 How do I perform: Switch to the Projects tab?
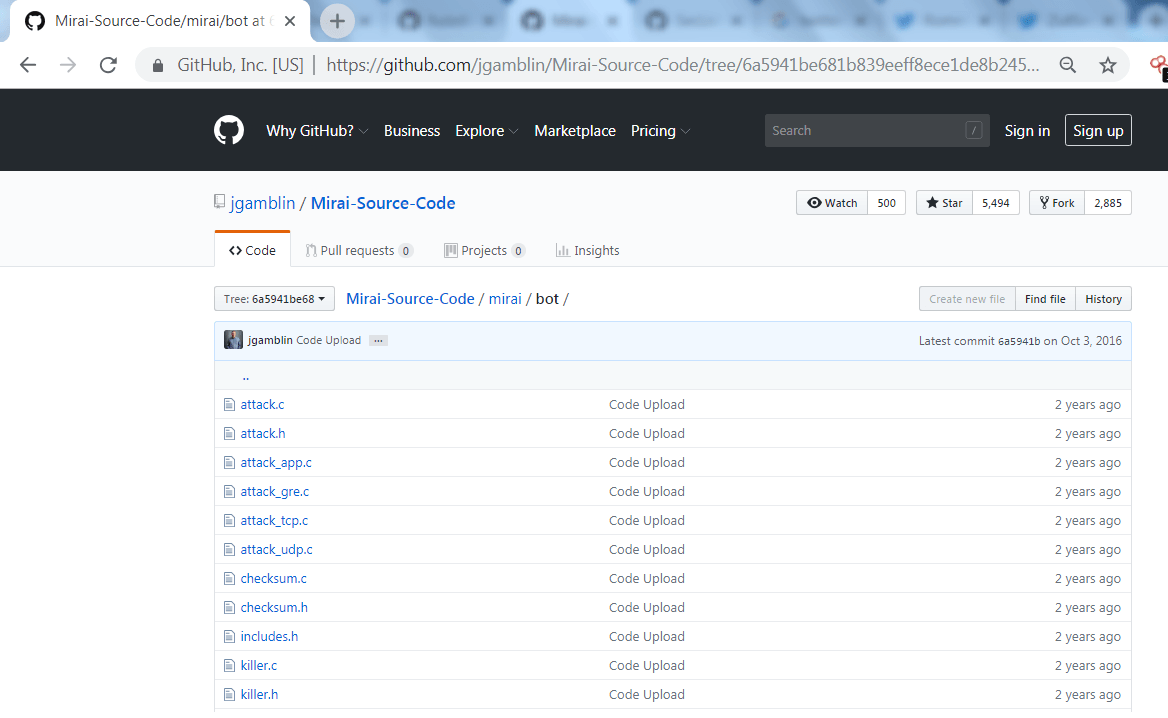point(484,250)
